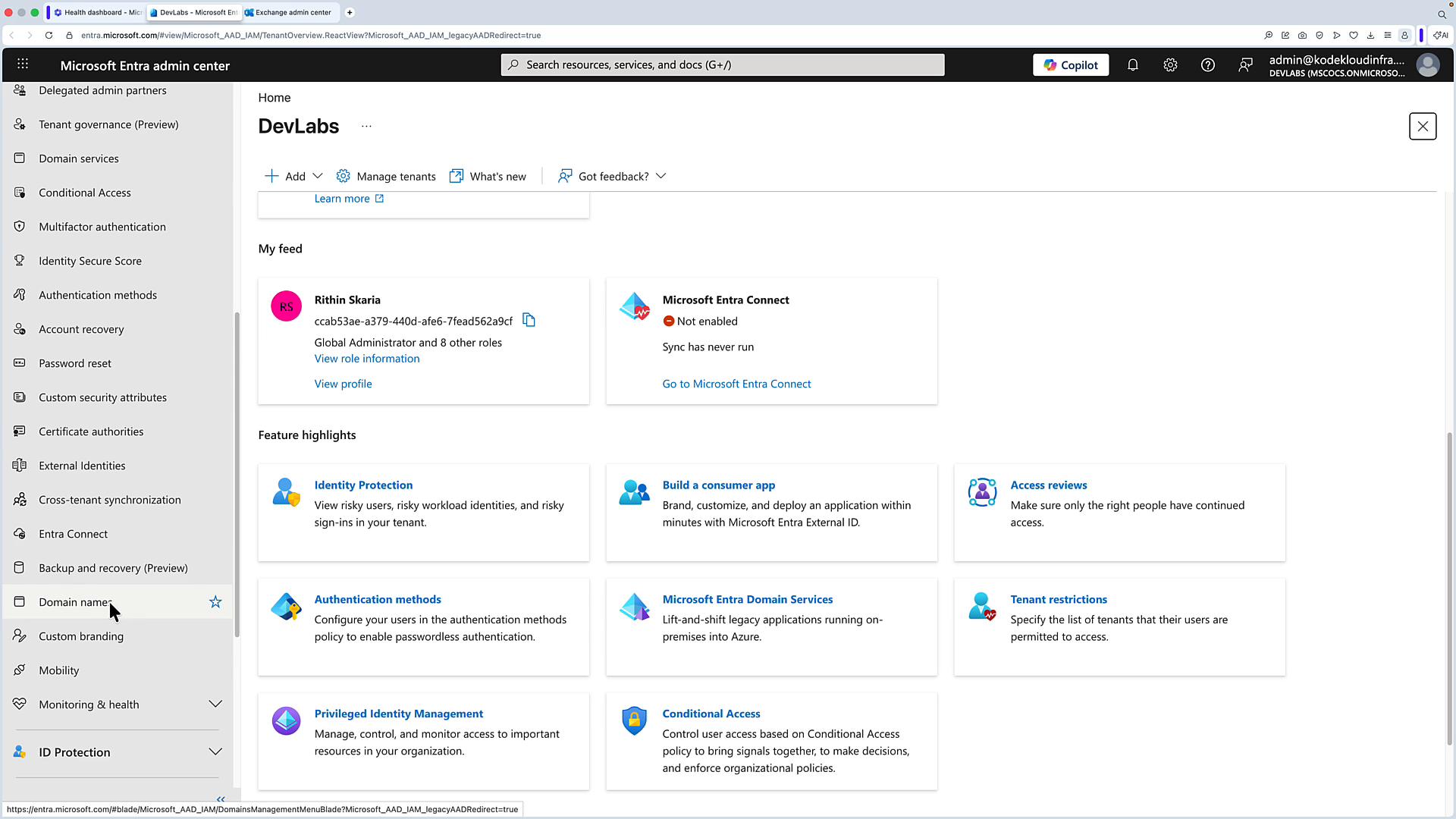Click the Home breadcrumb
The width and height of the screenshot is (1456, 819).
point(274,98)
